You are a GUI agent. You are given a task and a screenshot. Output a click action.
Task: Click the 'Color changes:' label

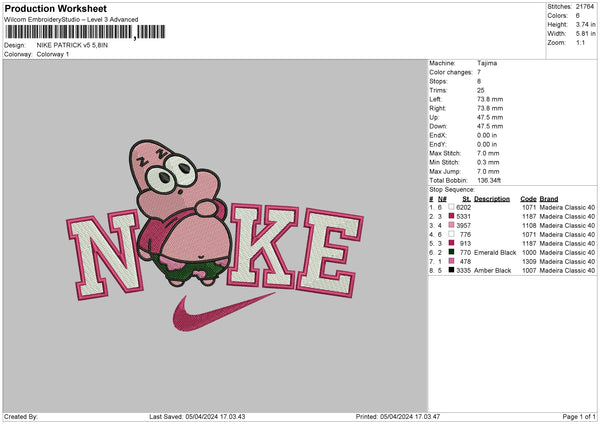[451, 72]
